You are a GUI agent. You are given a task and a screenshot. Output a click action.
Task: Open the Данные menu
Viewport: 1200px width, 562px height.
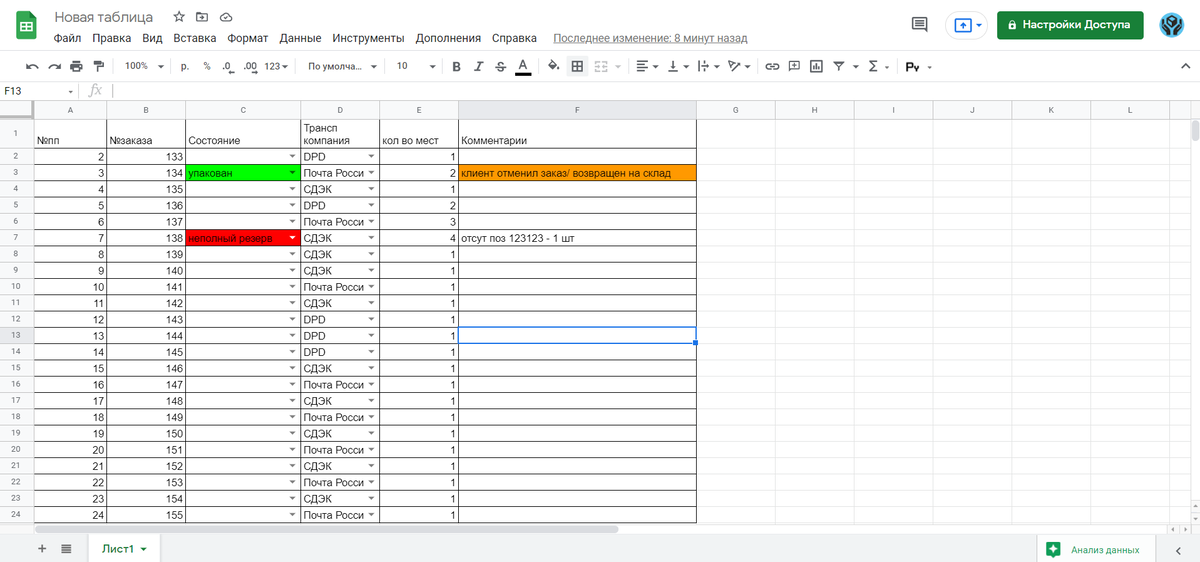coord(300,38)
